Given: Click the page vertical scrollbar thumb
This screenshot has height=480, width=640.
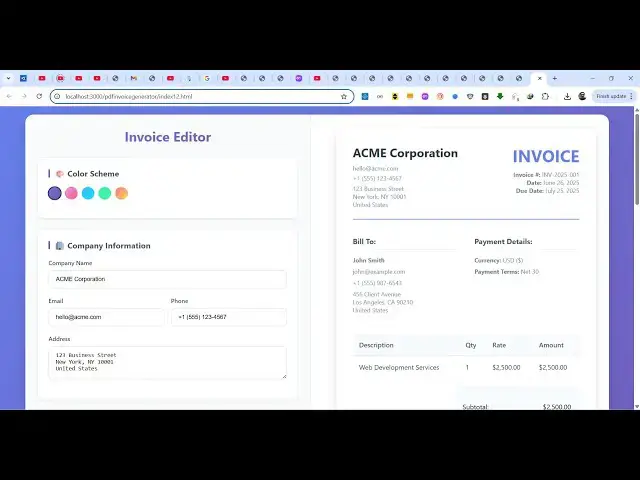Looking at the screenshot, I should pyautogui.click(x=637, y=159).
